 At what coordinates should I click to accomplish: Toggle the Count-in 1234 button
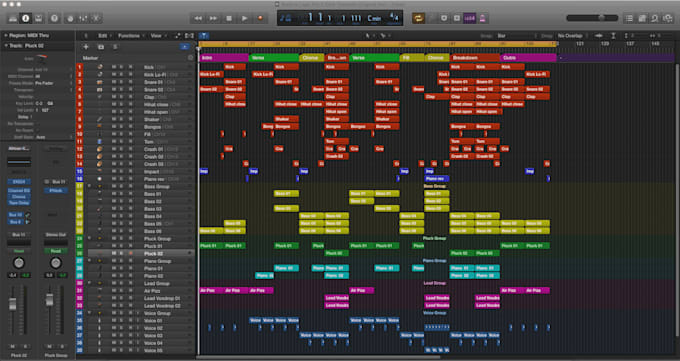click(x=470, y=18)
